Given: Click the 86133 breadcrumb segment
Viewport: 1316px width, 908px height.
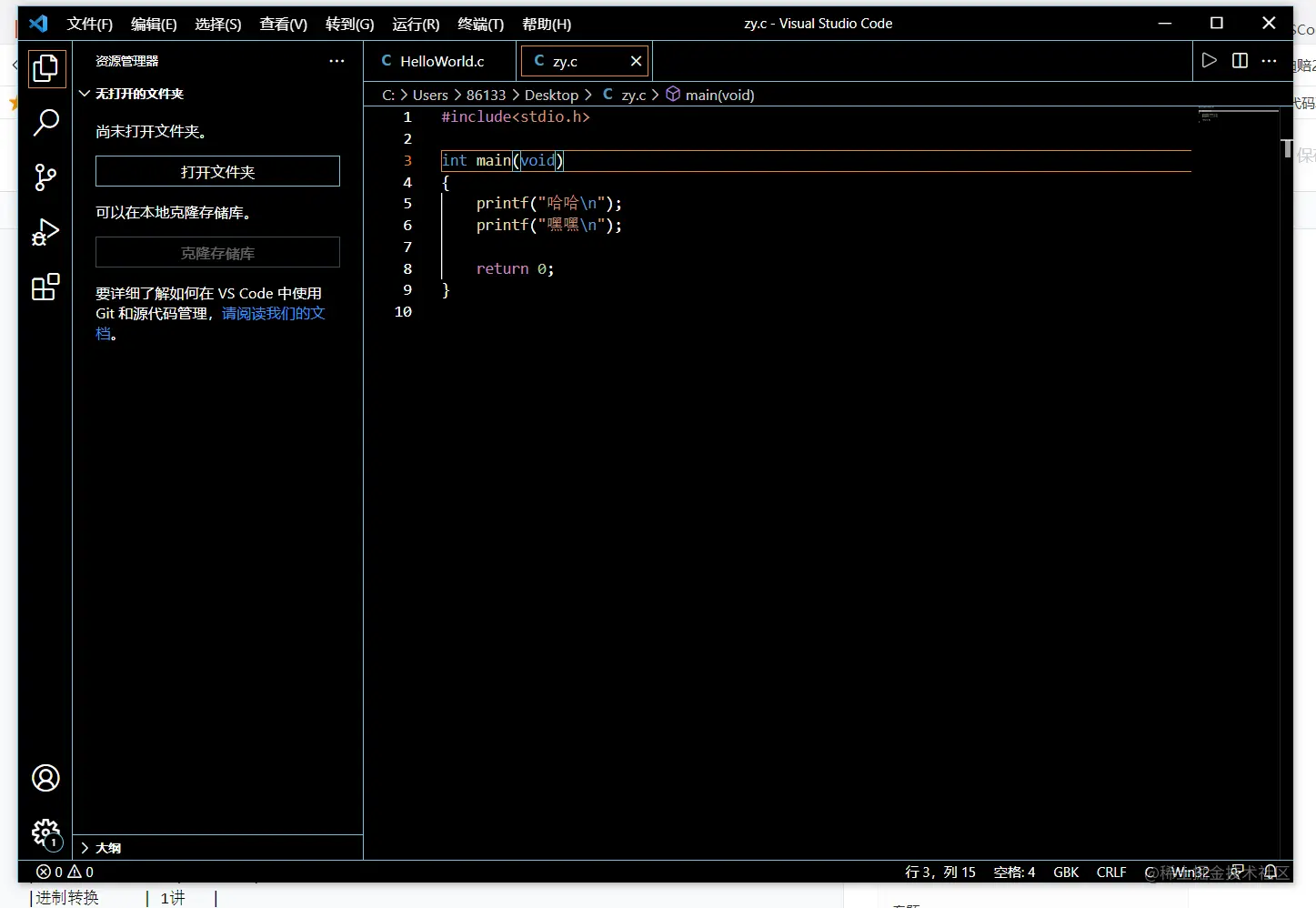Looking at the screenshot, I should (x=486, y=95).
